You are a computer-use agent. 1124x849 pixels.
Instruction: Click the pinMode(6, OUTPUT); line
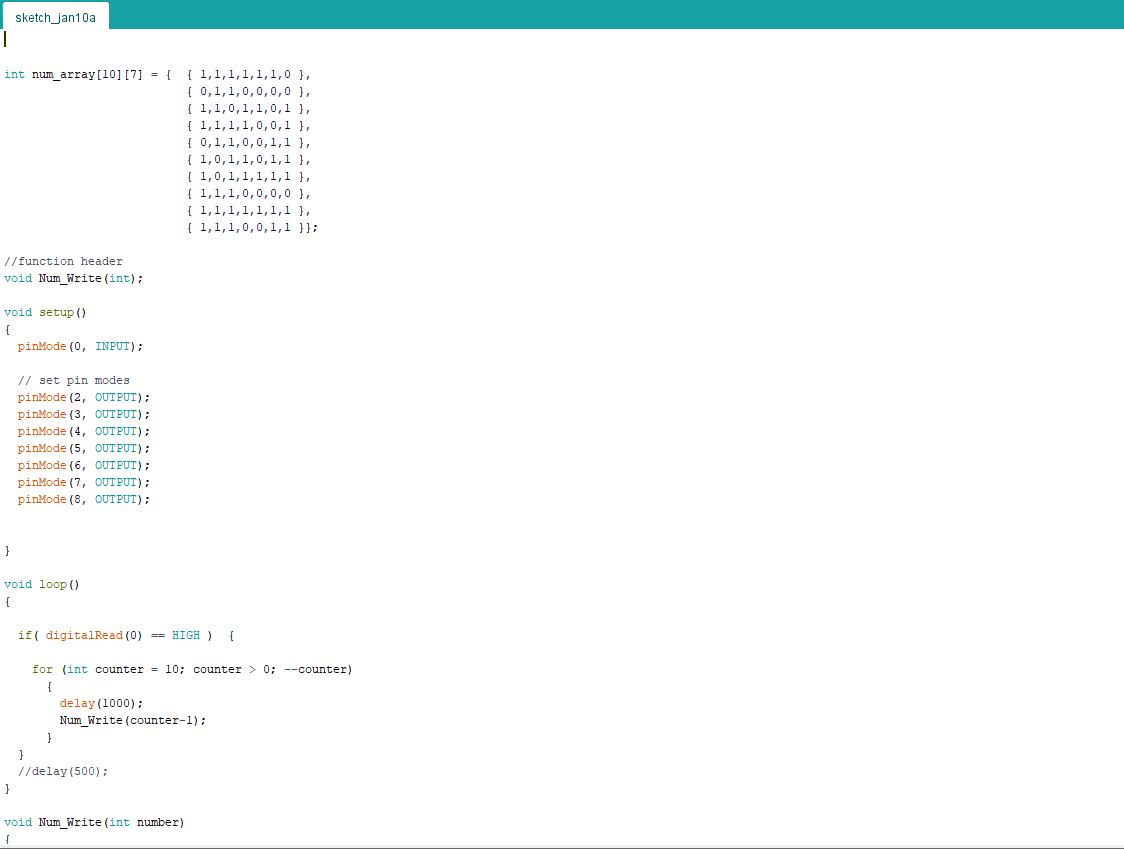tap(84, 465)
